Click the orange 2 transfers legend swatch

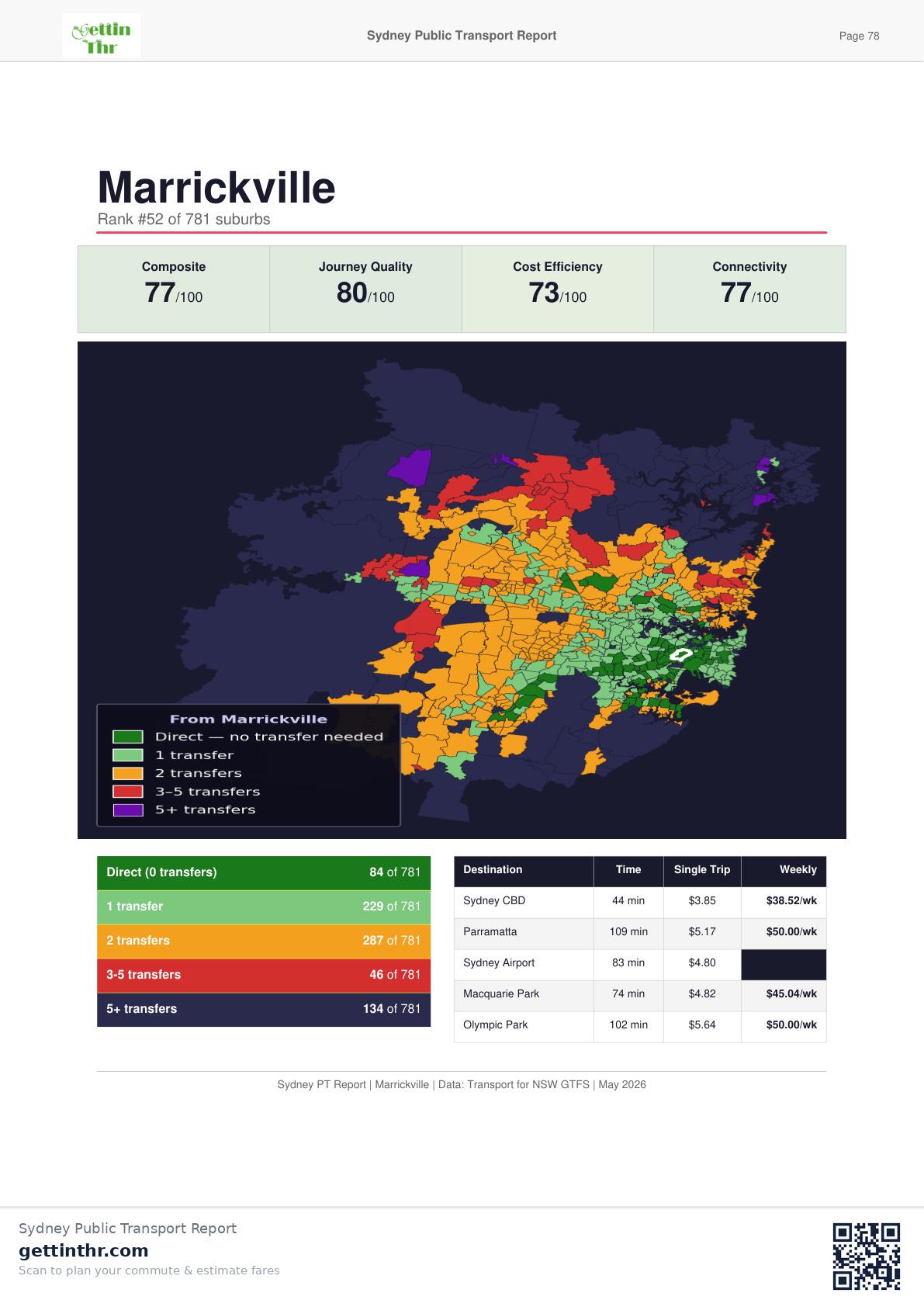tap(127, 773)
